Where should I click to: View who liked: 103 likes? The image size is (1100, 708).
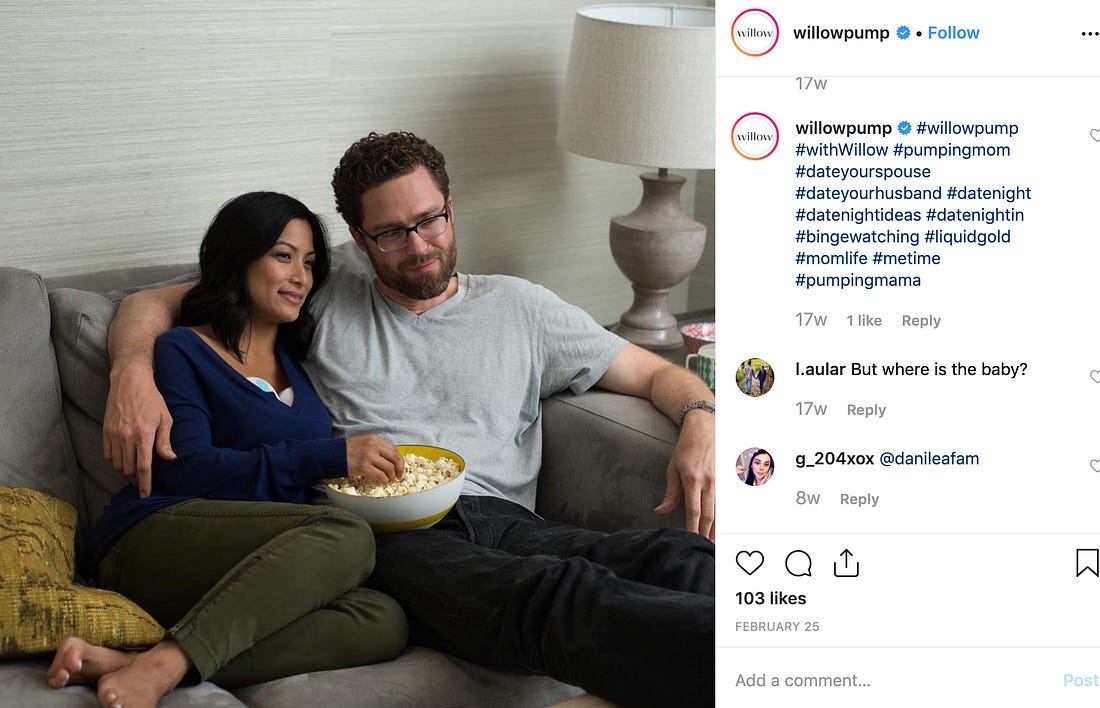[x=770, y=599]
